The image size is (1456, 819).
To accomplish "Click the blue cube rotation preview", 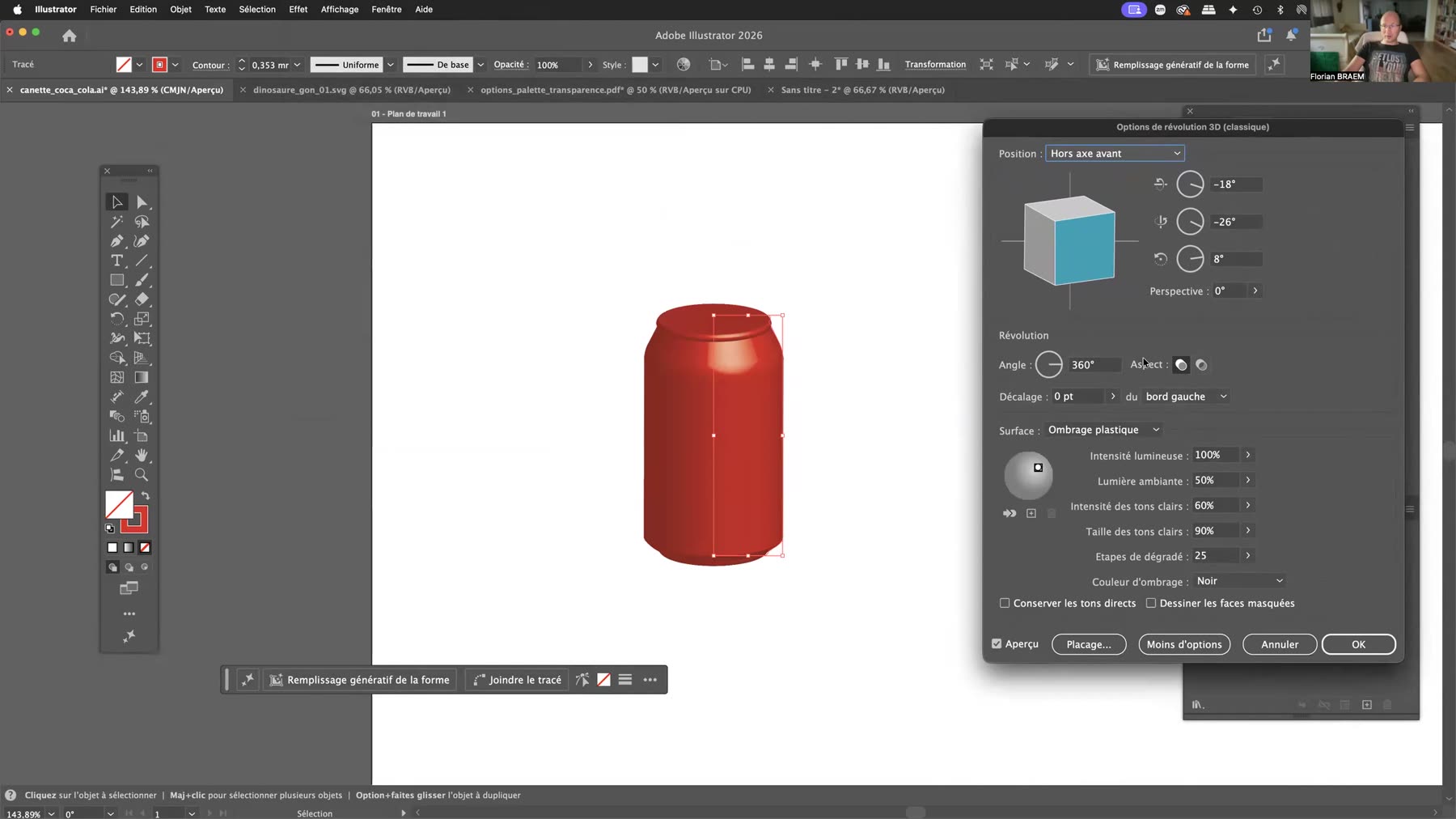I will 1069,240.
